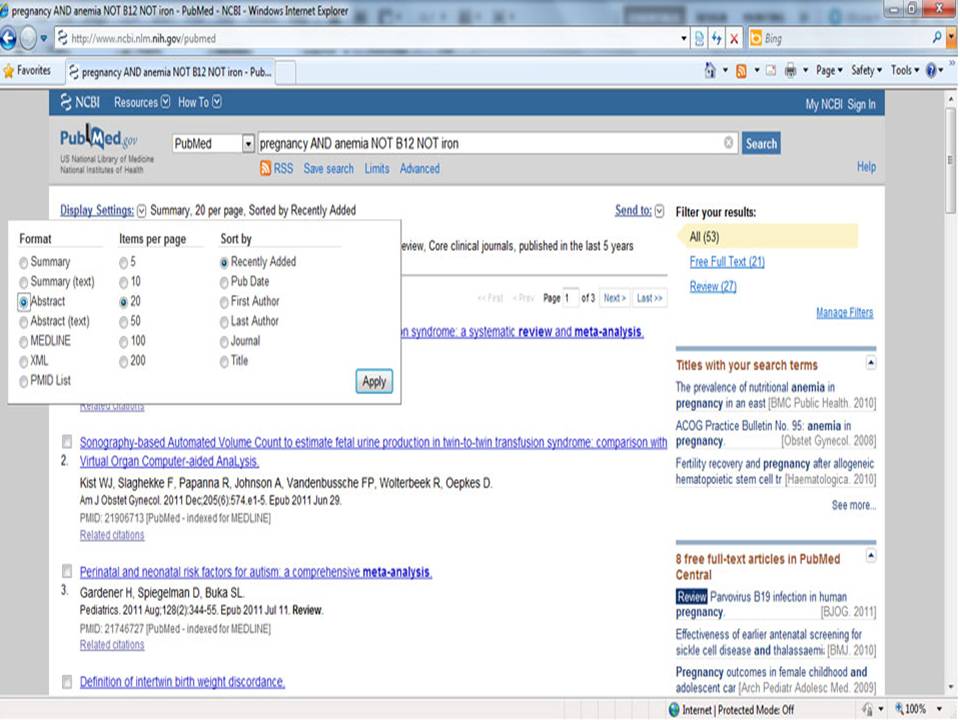The width and height of the screenshot is (960, 720).
Task: Select the Abstract (text) format option
Action: [x=23, y=322]
